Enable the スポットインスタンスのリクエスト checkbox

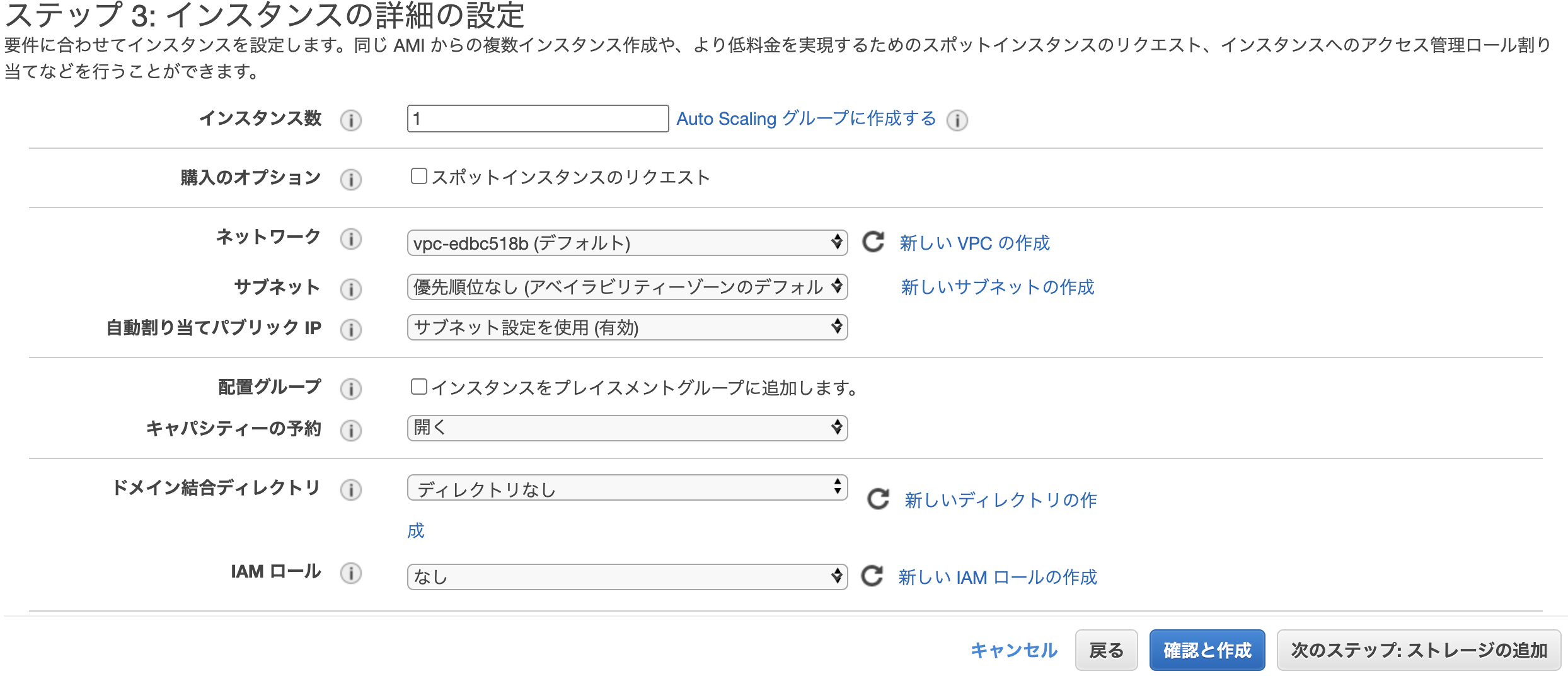pyautogui.click(x=419, y=177)
